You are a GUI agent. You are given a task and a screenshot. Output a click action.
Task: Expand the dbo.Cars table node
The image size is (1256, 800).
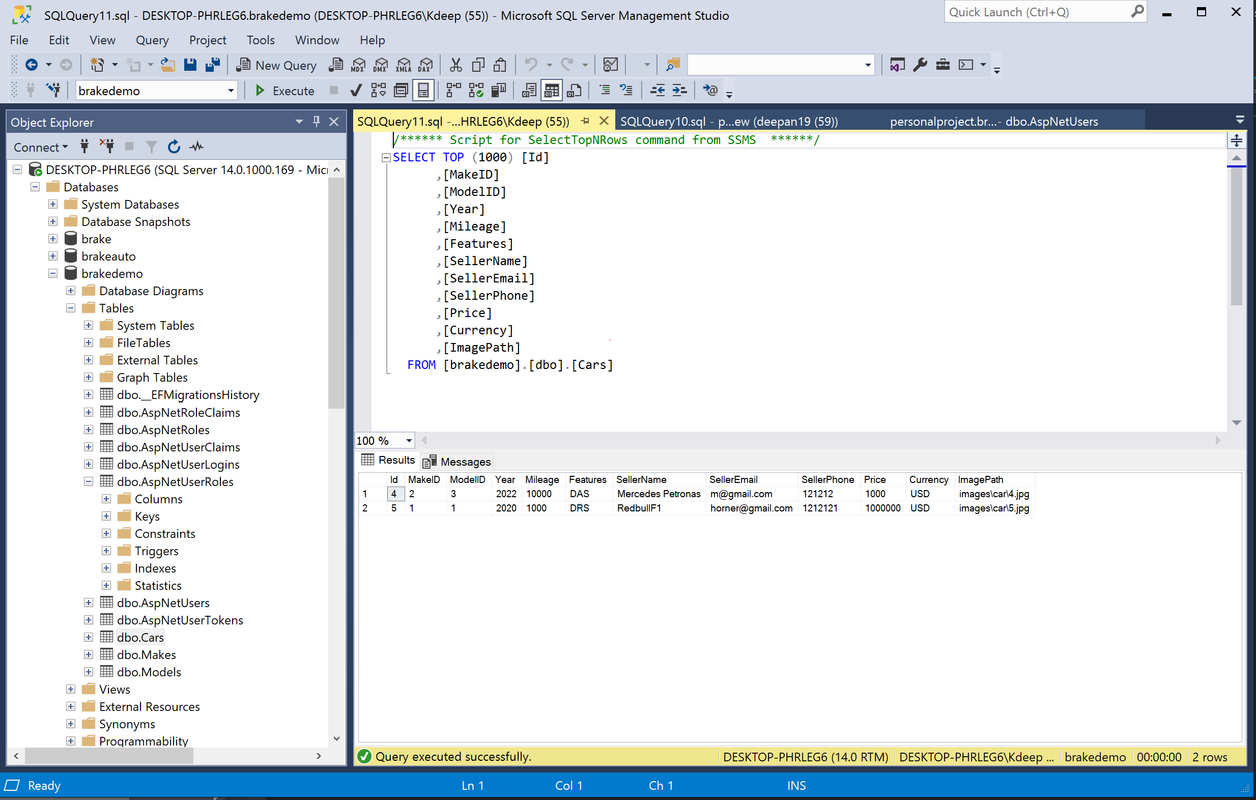(88, 637)
